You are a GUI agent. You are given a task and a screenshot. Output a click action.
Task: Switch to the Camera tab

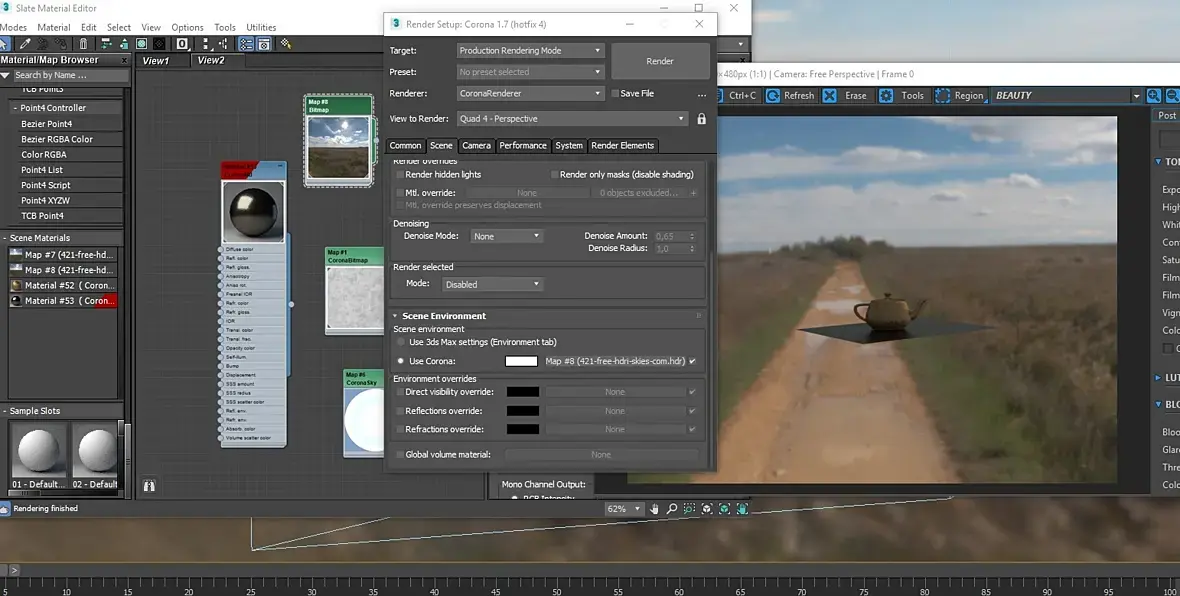pyautogui.click(x=476, y=145)
